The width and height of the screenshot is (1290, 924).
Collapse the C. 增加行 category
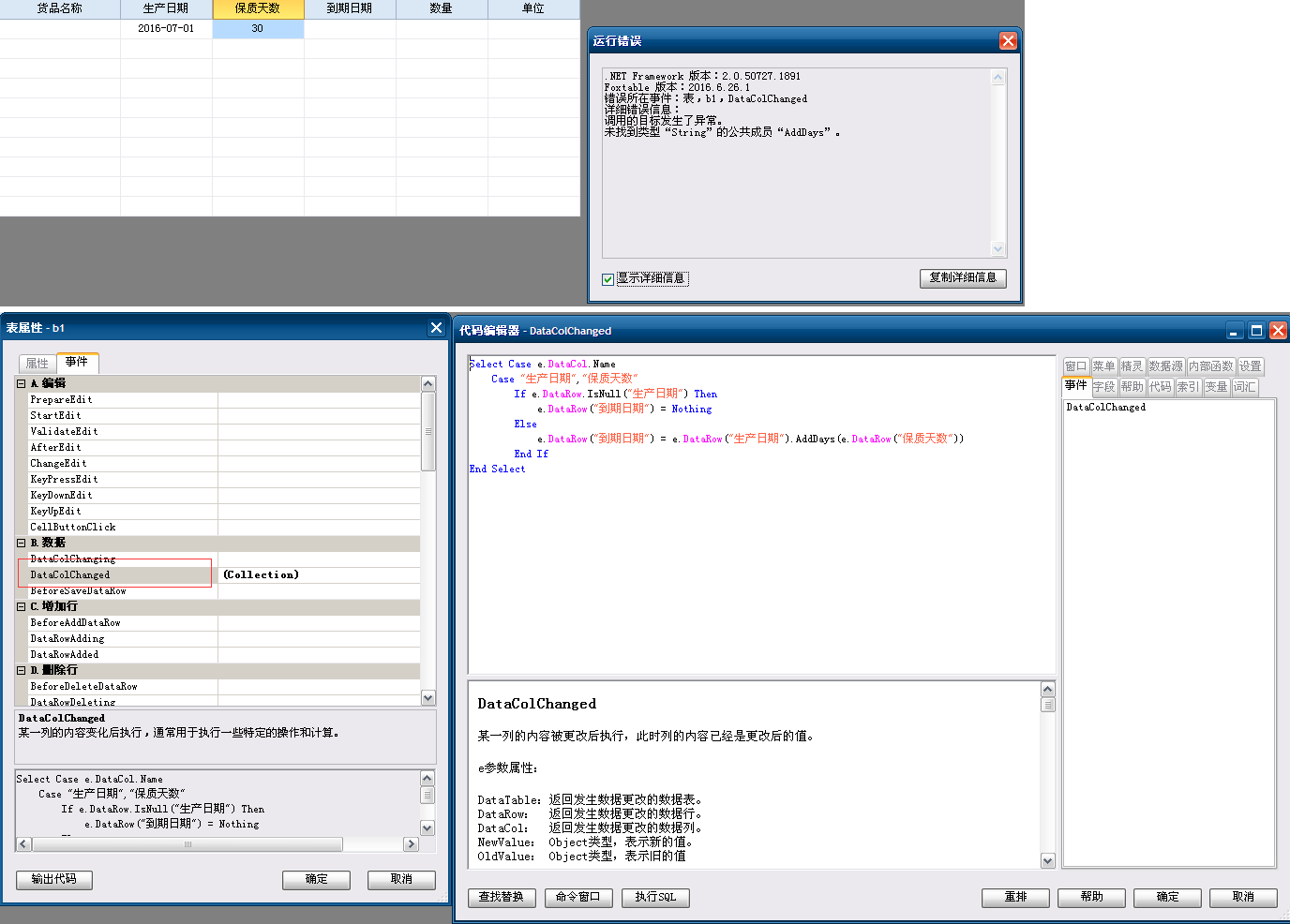tap(21, 606)
